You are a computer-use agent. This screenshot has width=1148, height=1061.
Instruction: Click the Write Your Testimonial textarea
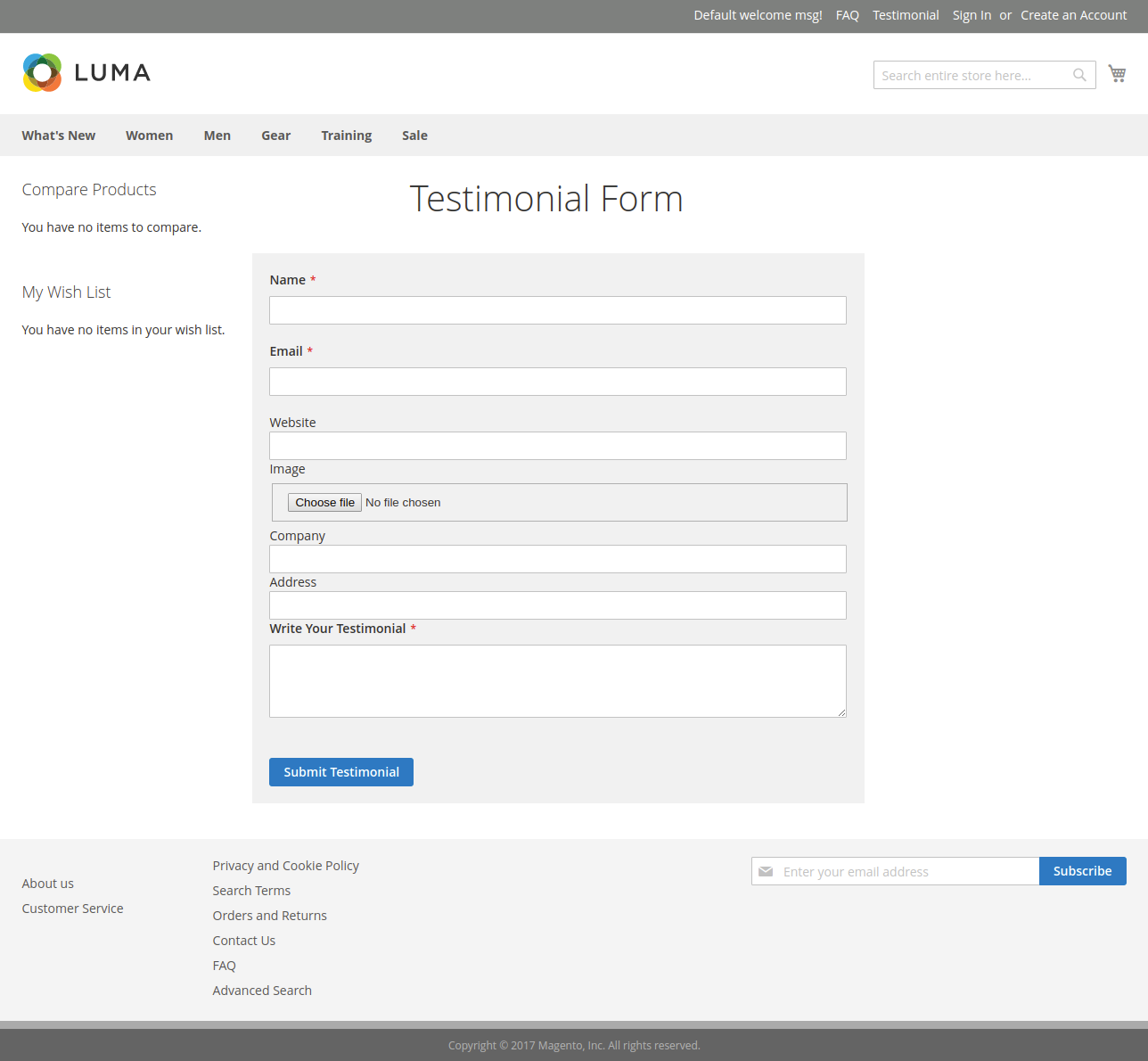point(558,681)
